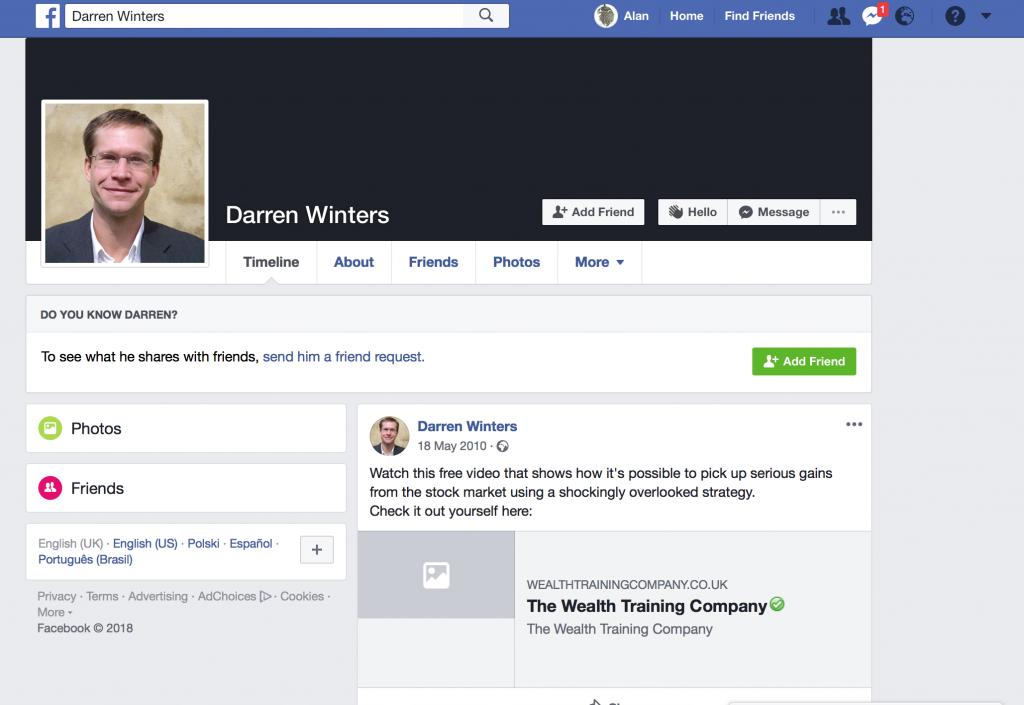Click the search magnifier icon
Viewport: 1024px width, 705px height.
click(486, 16)
